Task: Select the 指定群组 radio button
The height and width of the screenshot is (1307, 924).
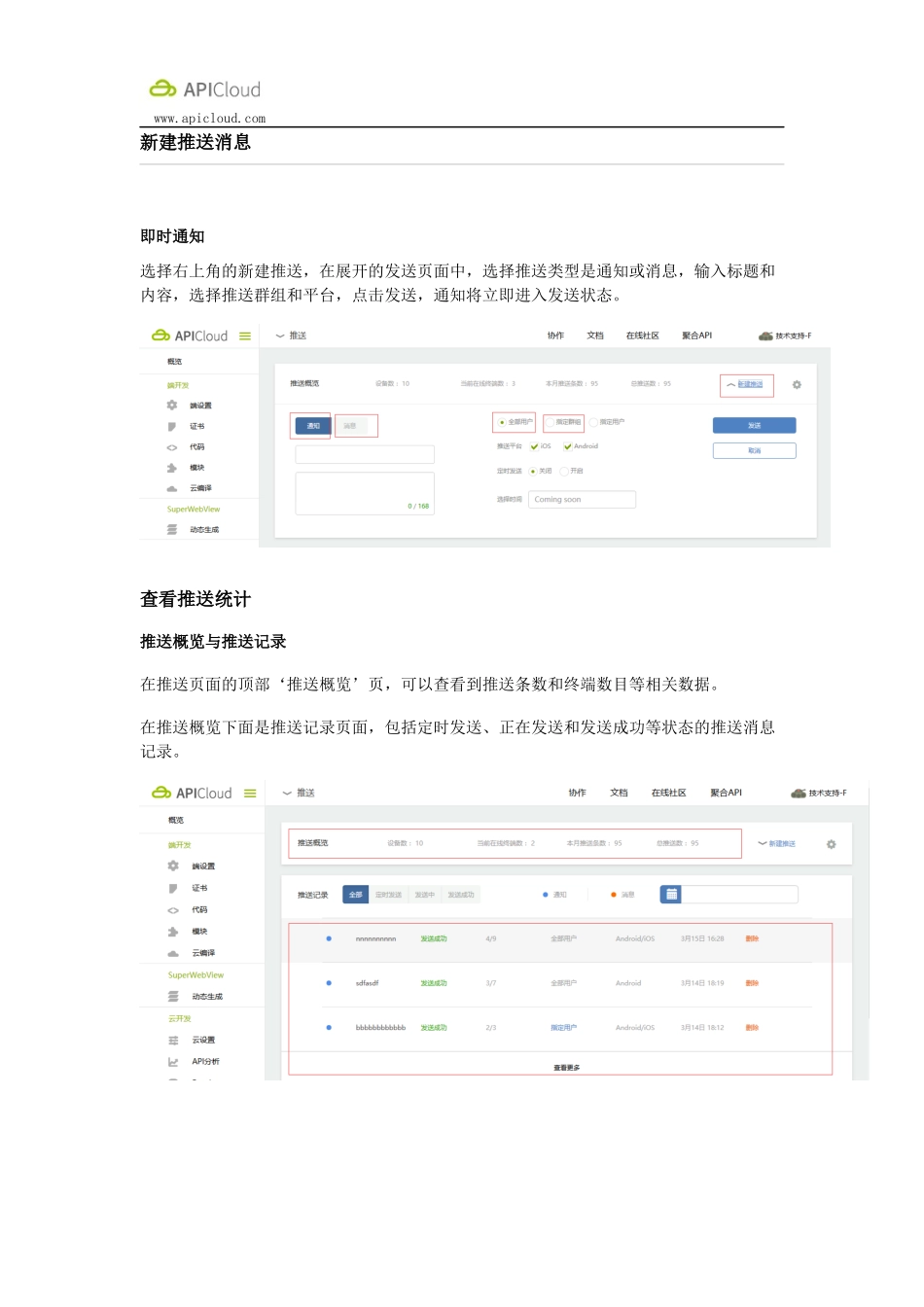Action: pos(551,423)
